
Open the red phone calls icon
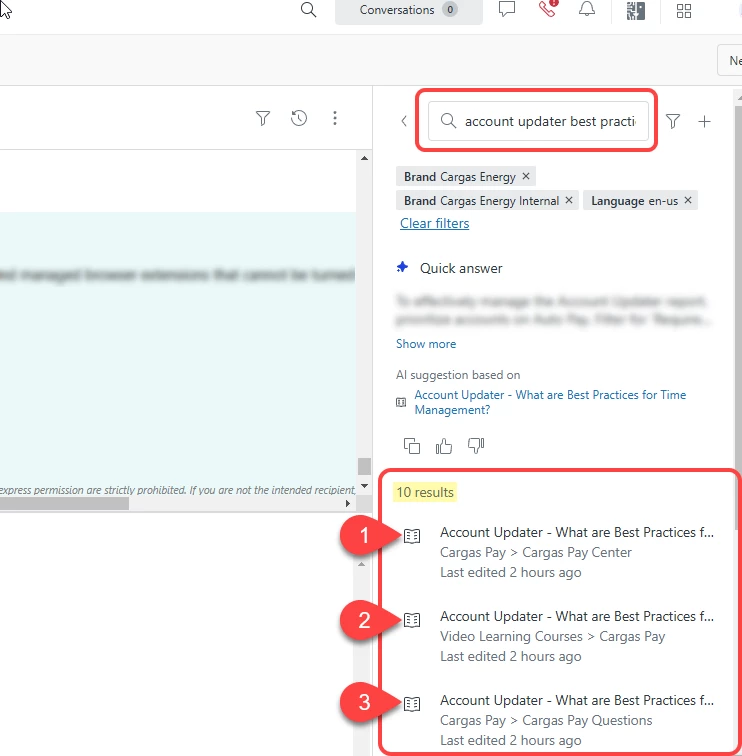pyautogui.click(x=548, y=9)
